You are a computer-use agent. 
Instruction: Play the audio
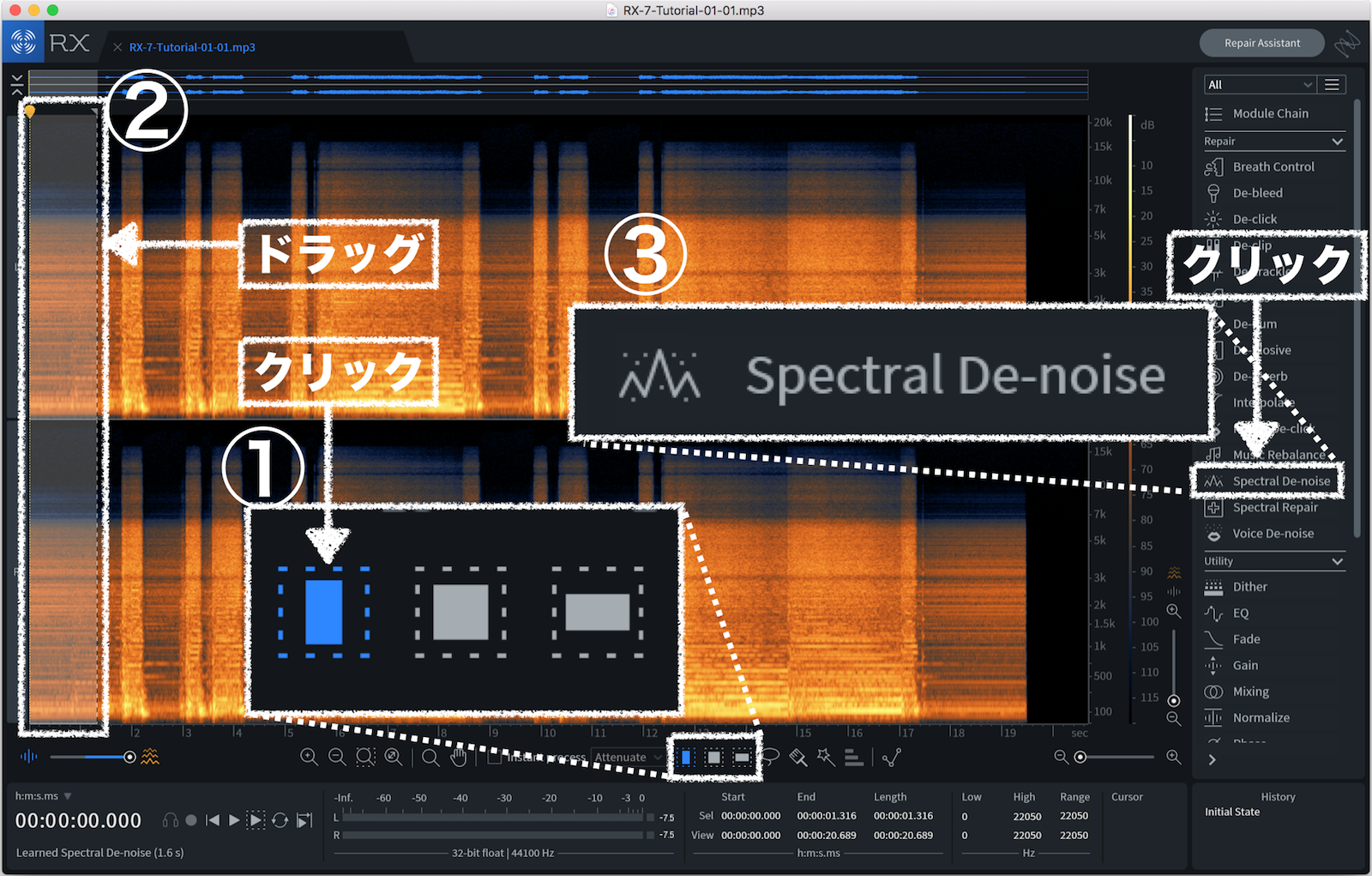click(234, 820)
